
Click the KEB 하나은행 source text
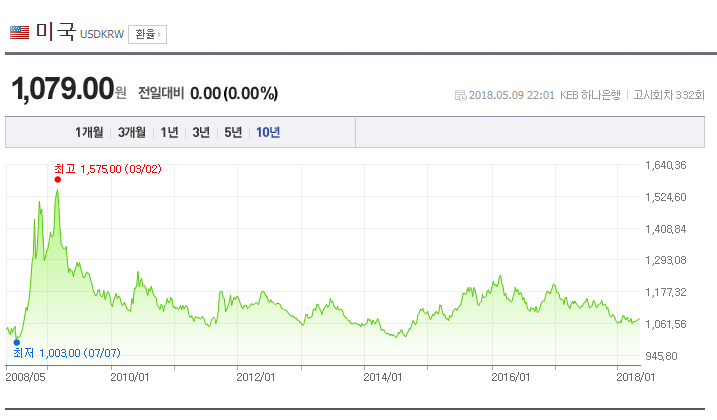pyautogui.click(x=590, y=95)
